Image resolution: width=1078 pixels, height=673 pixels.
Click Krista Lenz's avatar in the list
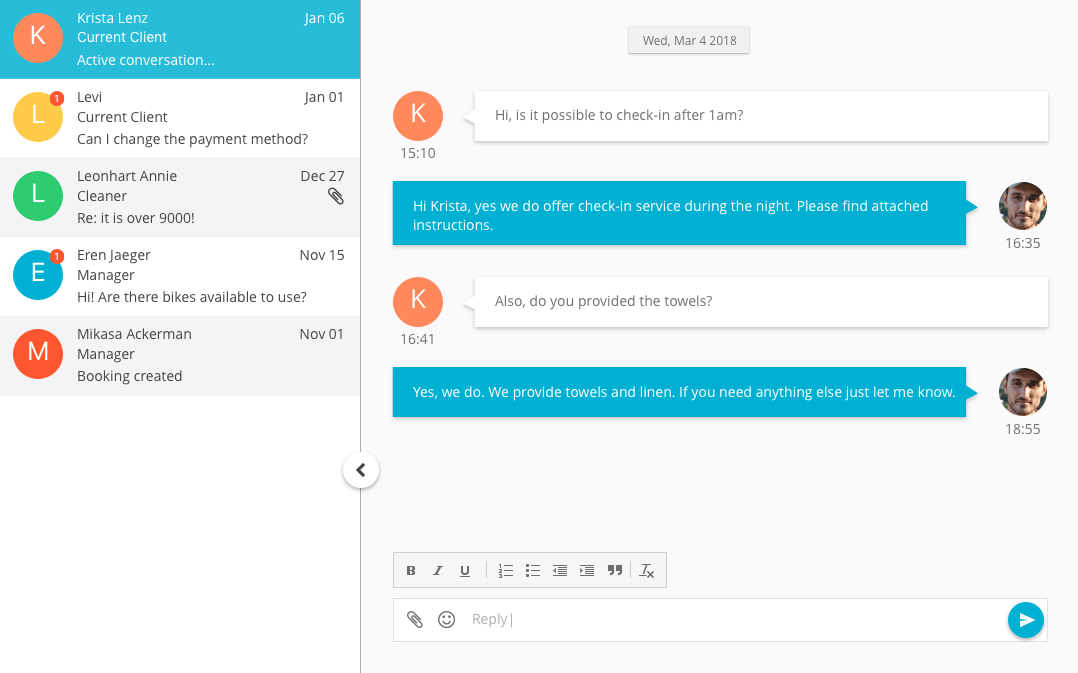tap(38, 38)
